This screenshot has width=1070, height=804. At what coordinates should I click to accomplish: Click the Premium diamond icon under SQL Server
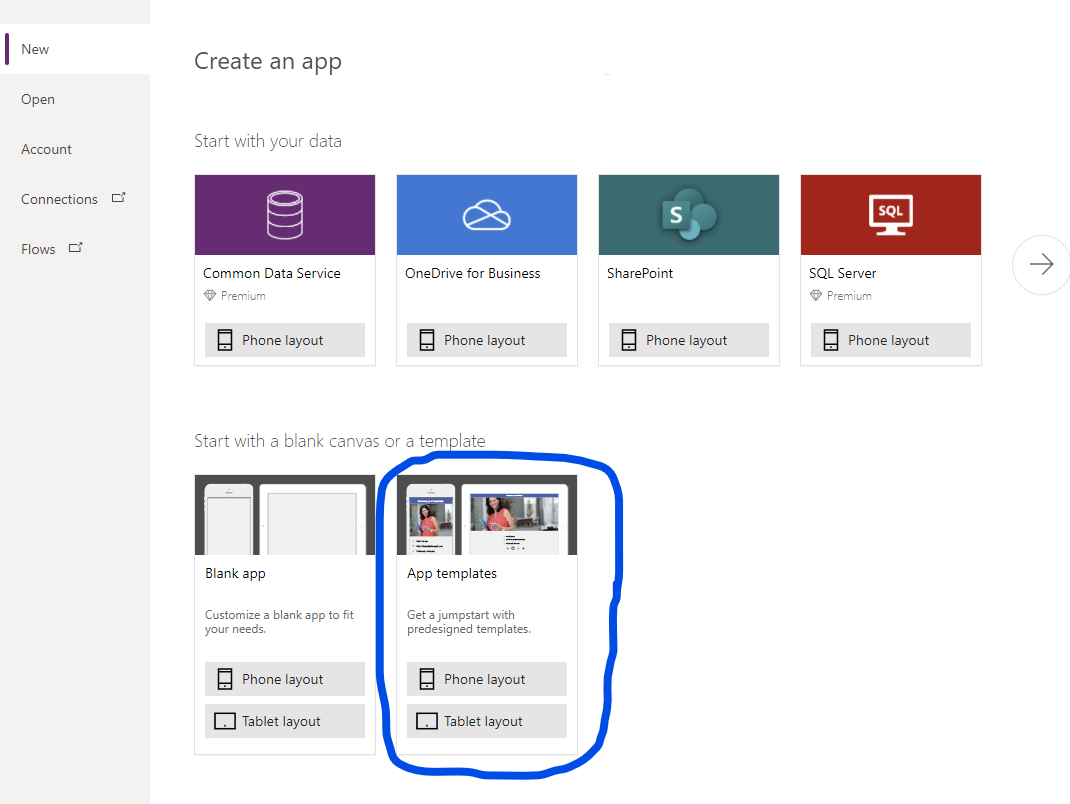(x=816, y=296)
